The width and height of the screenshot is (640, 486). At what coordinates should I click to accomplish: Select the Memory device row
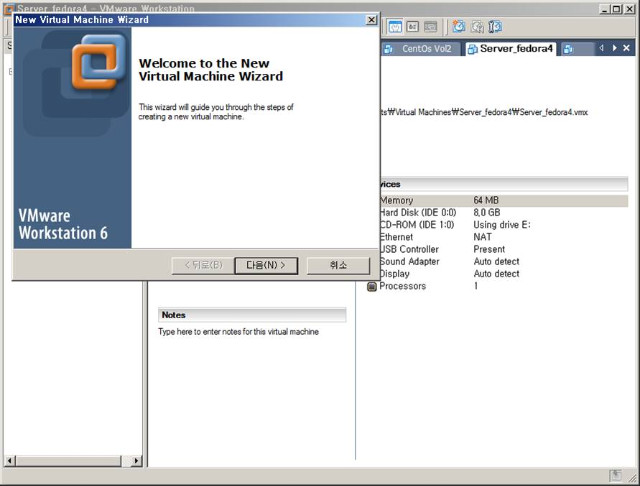(x=504, y=200)
